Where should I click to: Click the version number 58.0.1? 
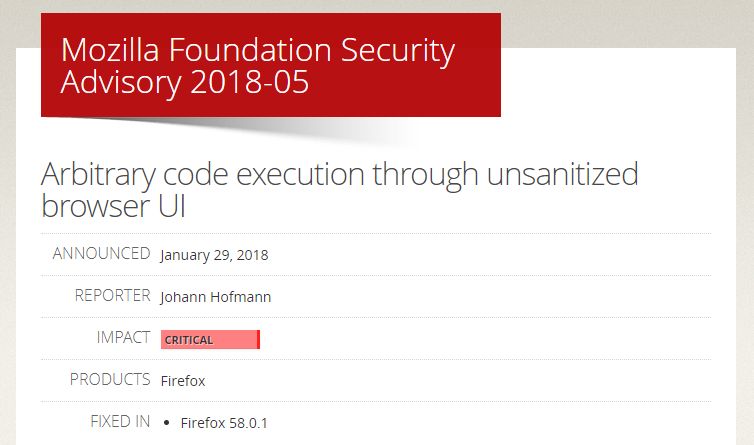pos(246,423)
